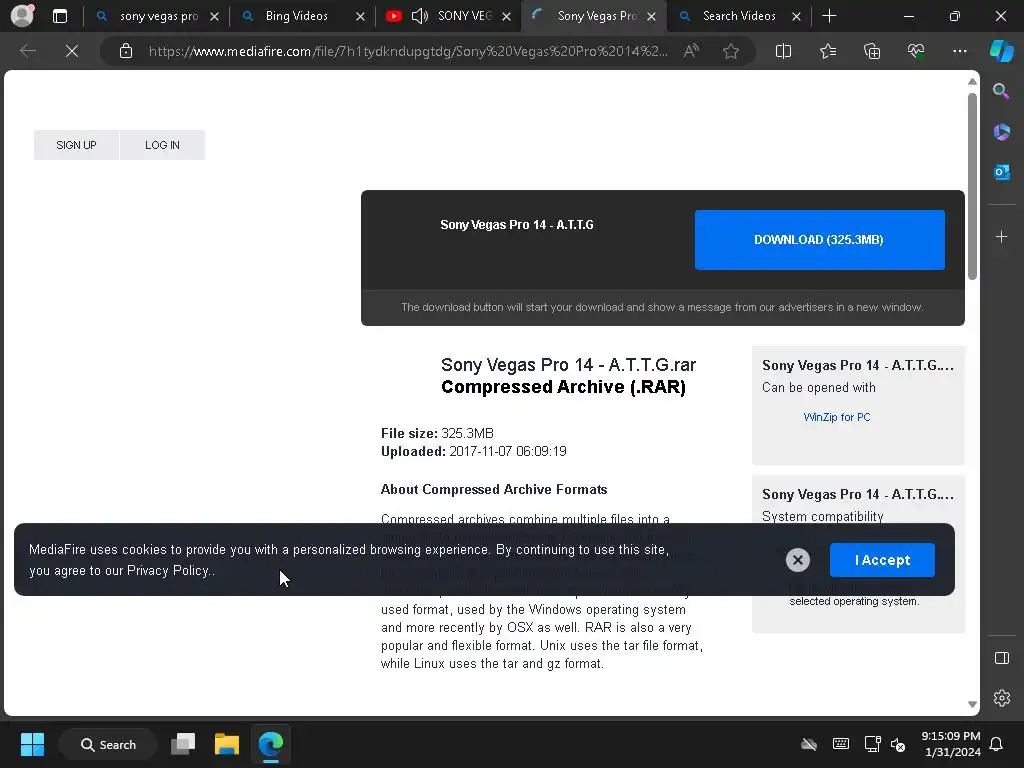The width and height of the screenshot is (1024, 768).
Task: Open the browser profile avatar
Action: [23, 16]
